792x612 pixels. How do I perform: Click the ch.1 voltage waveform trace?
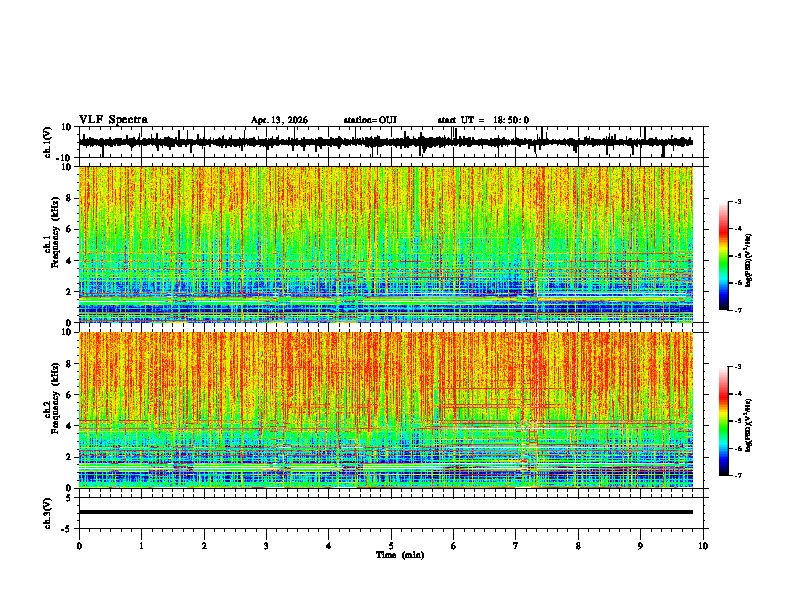[x=385, y=142]
